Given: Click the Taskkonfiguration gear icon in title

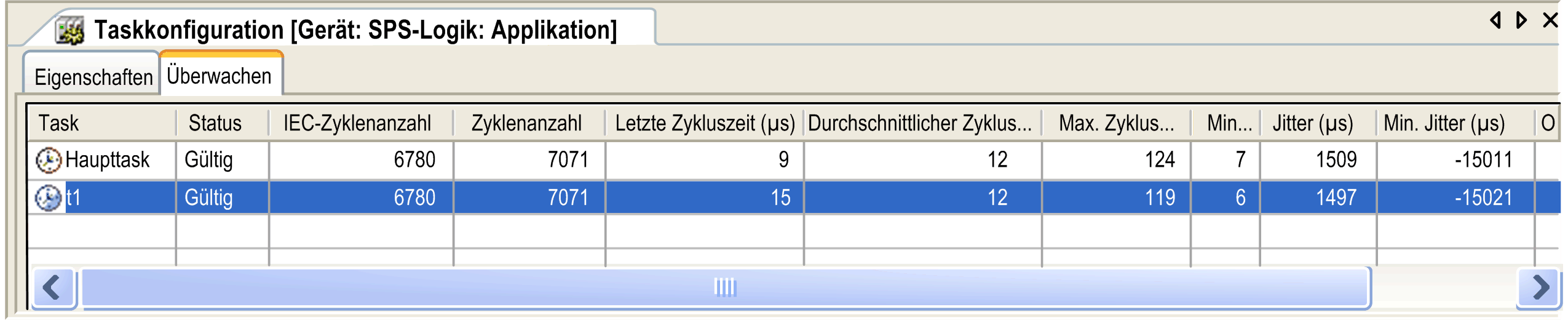Looking at the screenshot, I should coord(70,30).
